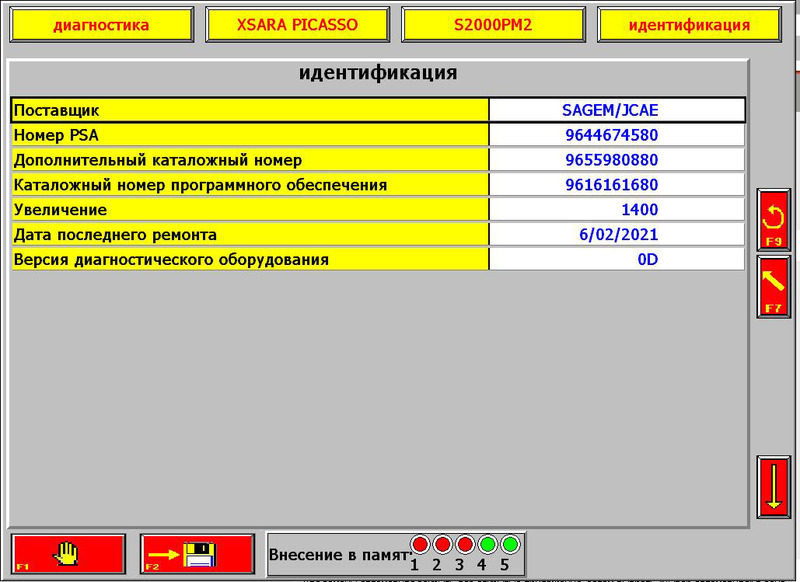Screen dimensions: 800x582
Task: Select green memory slot indicator 5
Action: point(510,545)
